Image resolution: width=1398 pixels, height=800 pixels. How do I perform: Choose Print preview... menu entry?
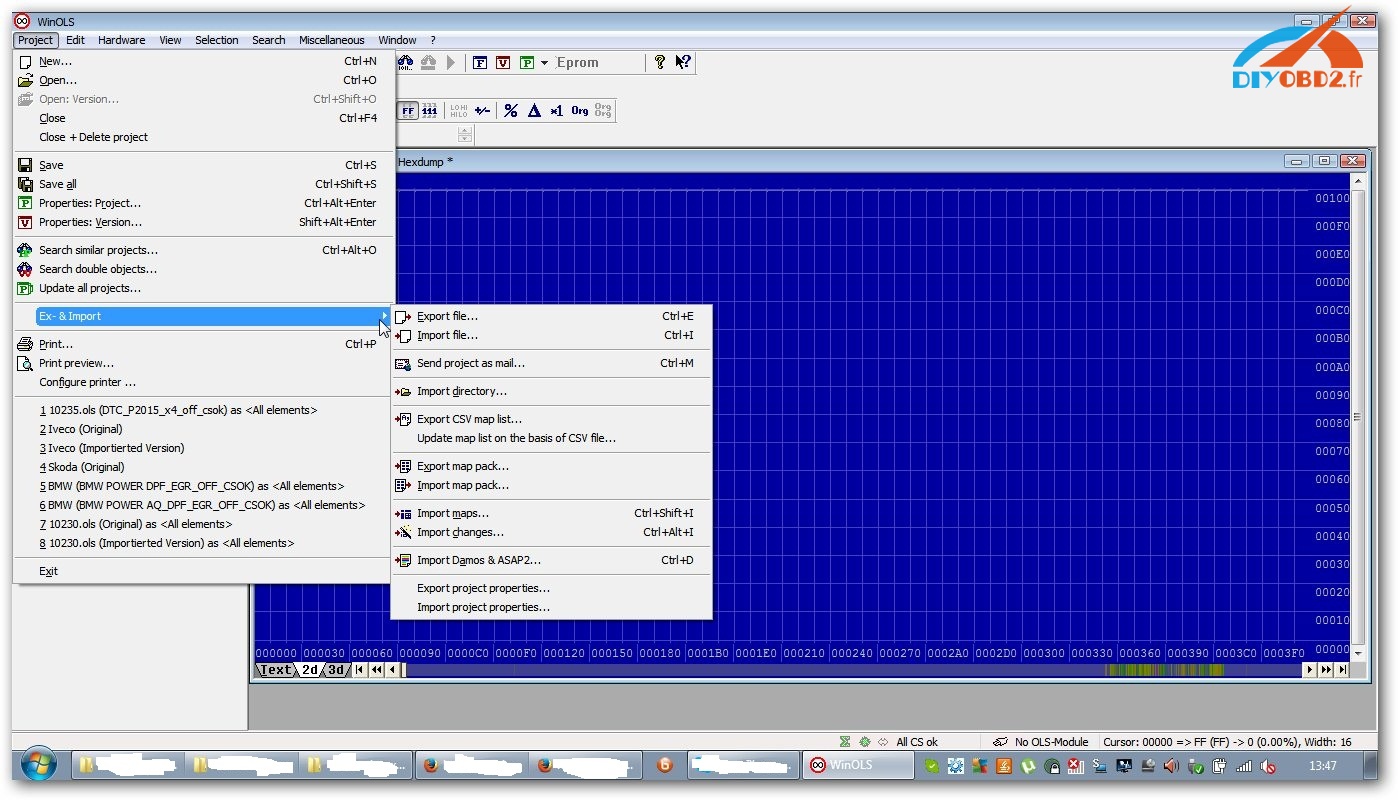(x=201, y=363)
